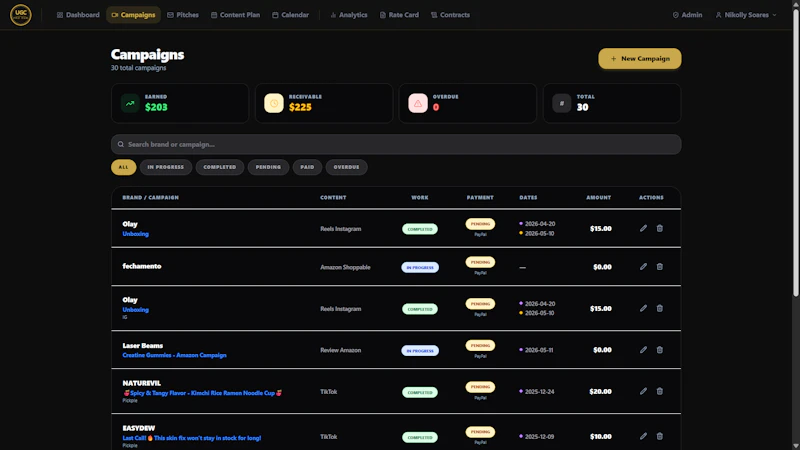Click NATUREVIL Completed work badge
The height and width of the screenshot is (450, 800).
(x=420, y=392)
